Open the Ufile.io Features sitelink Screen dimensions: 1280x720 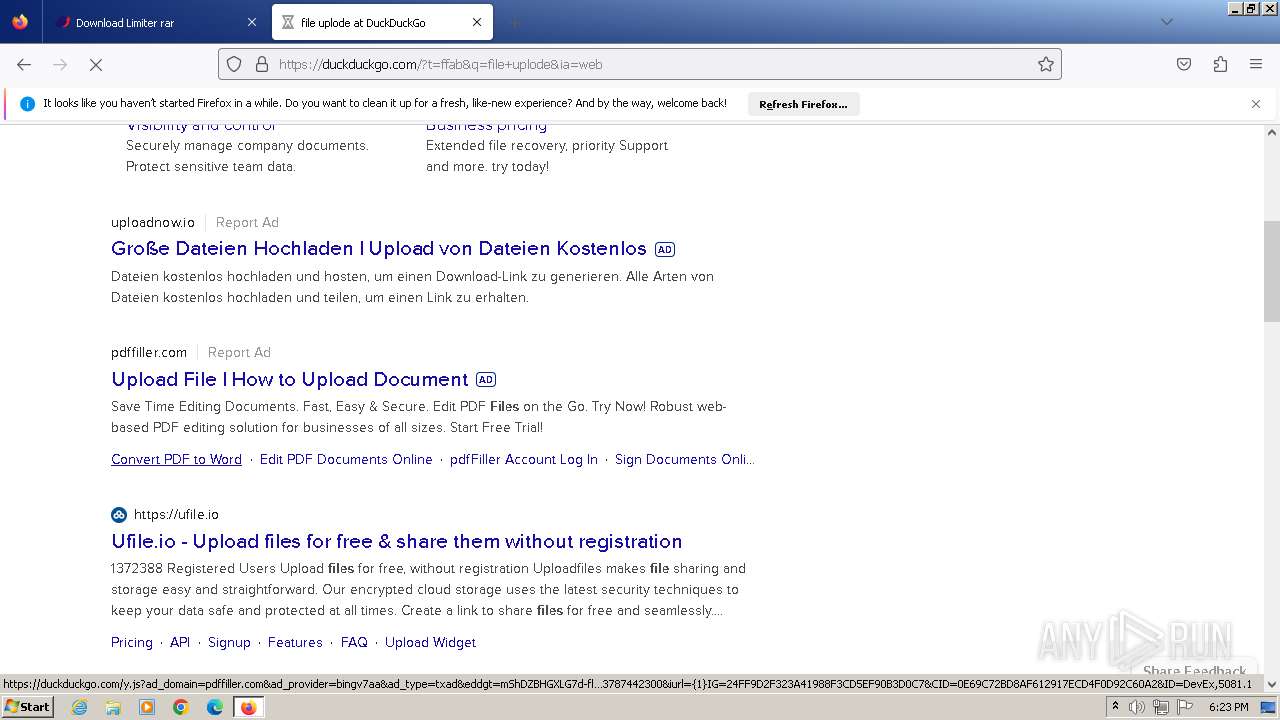click(295, 642)
